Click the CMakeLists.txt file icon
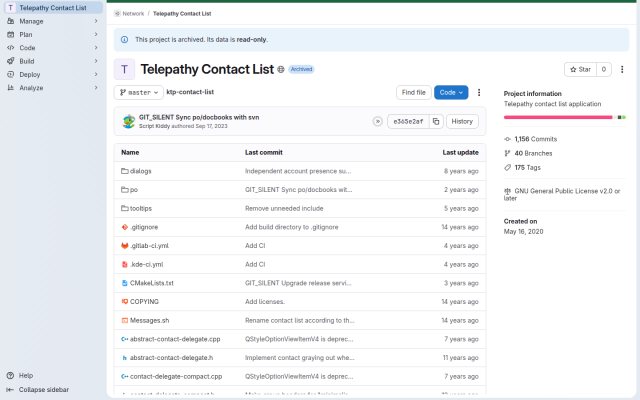This screenshot has width=640, height=400. [124, 283]
